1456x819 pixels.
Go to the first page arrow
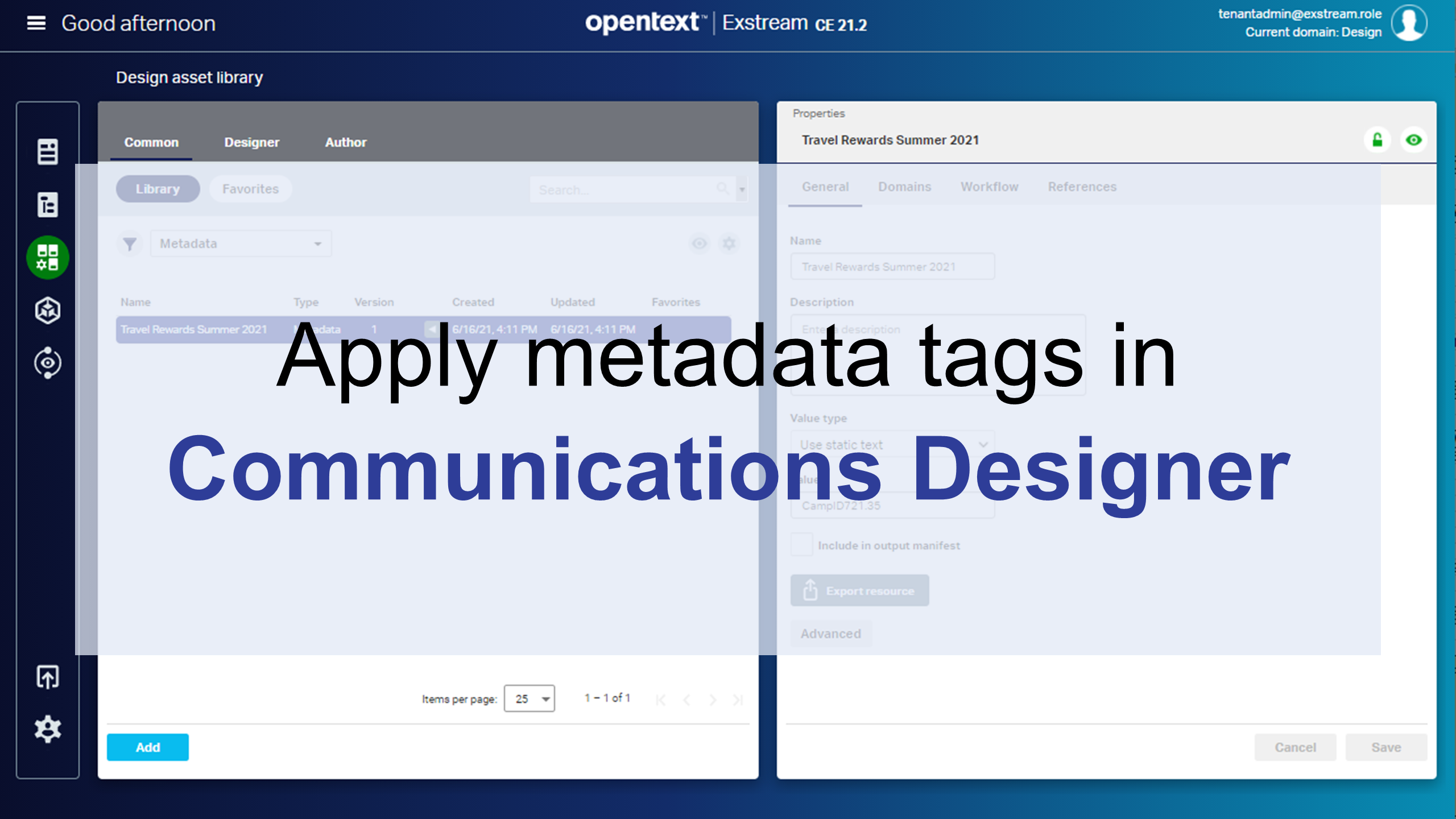660,699
